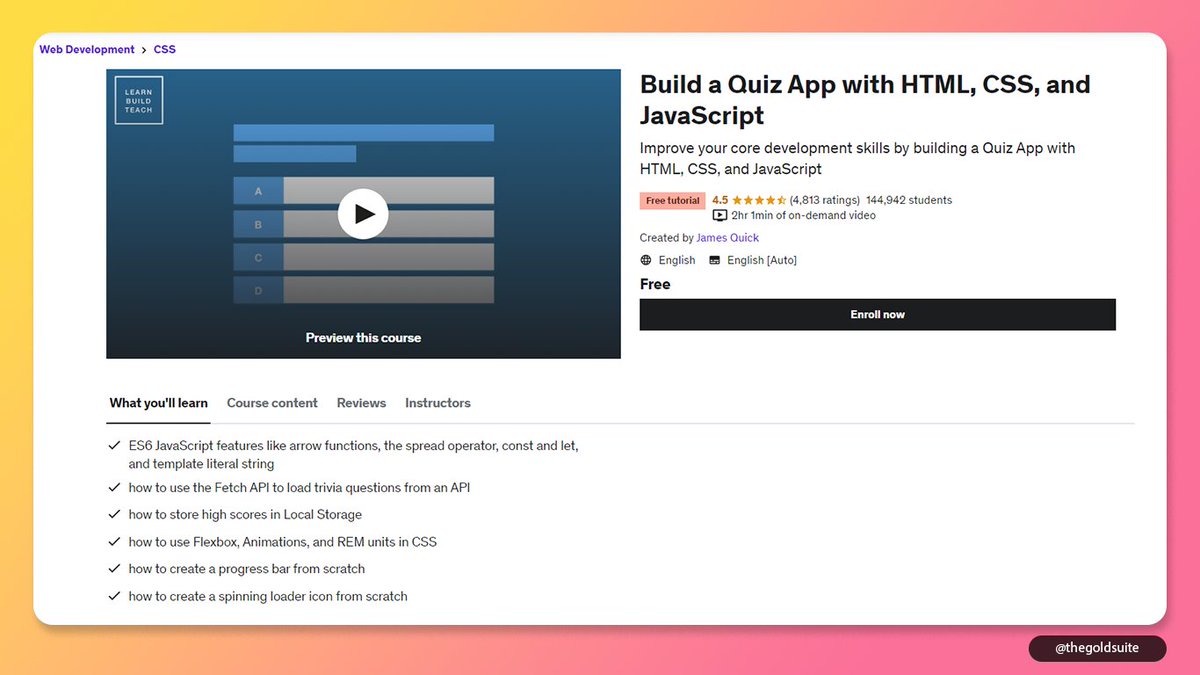Screen dimensions: 1200x675
Task: Click the checkmark beside the Fetch API bullet
Action: [x=114, y=488]
